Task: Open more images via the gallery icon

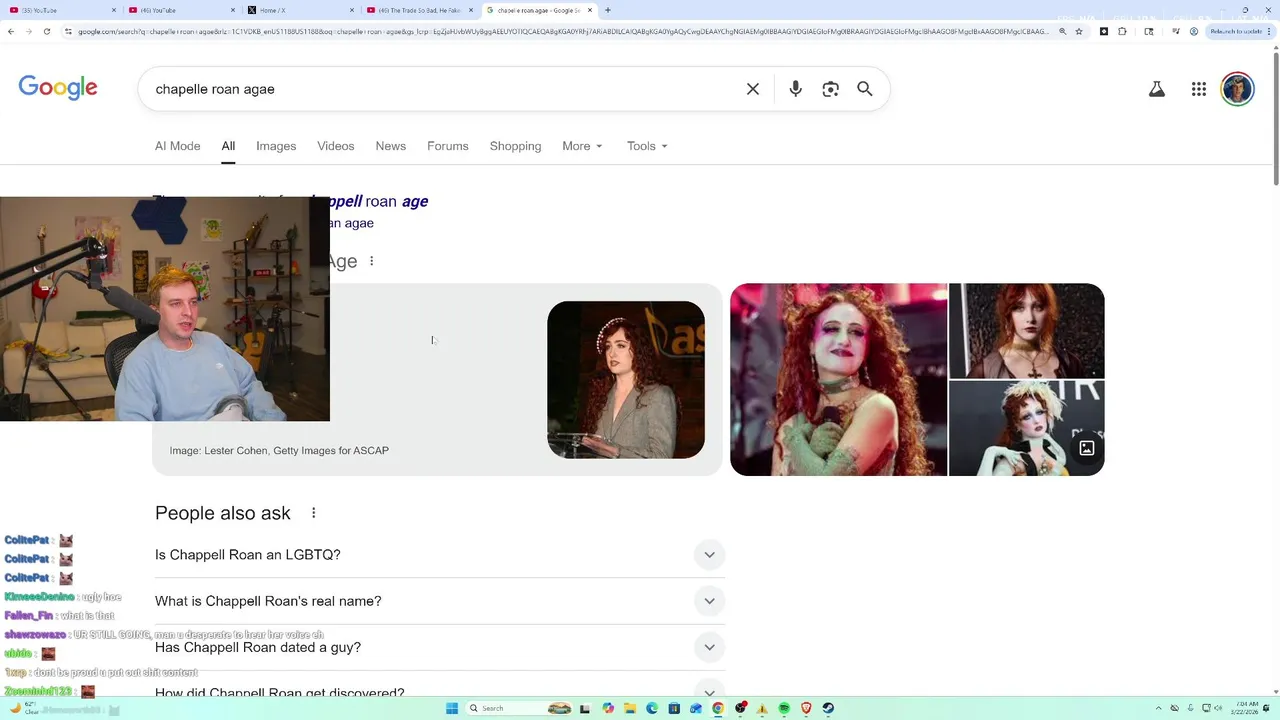Action: (1087, 449)
